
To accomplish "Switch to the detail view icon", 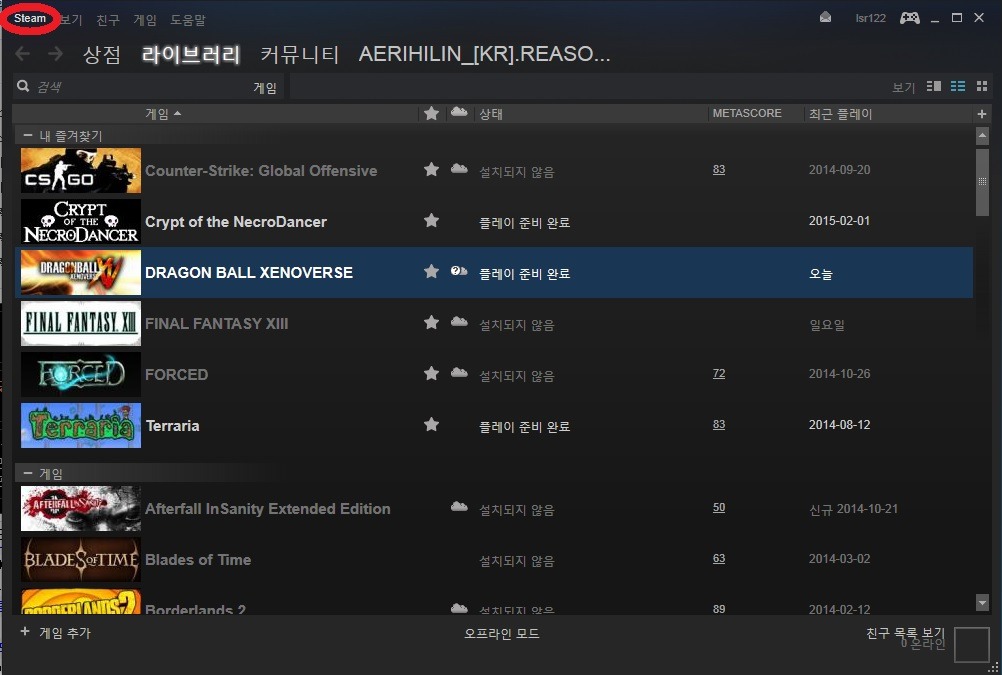I will click(934, 87).
